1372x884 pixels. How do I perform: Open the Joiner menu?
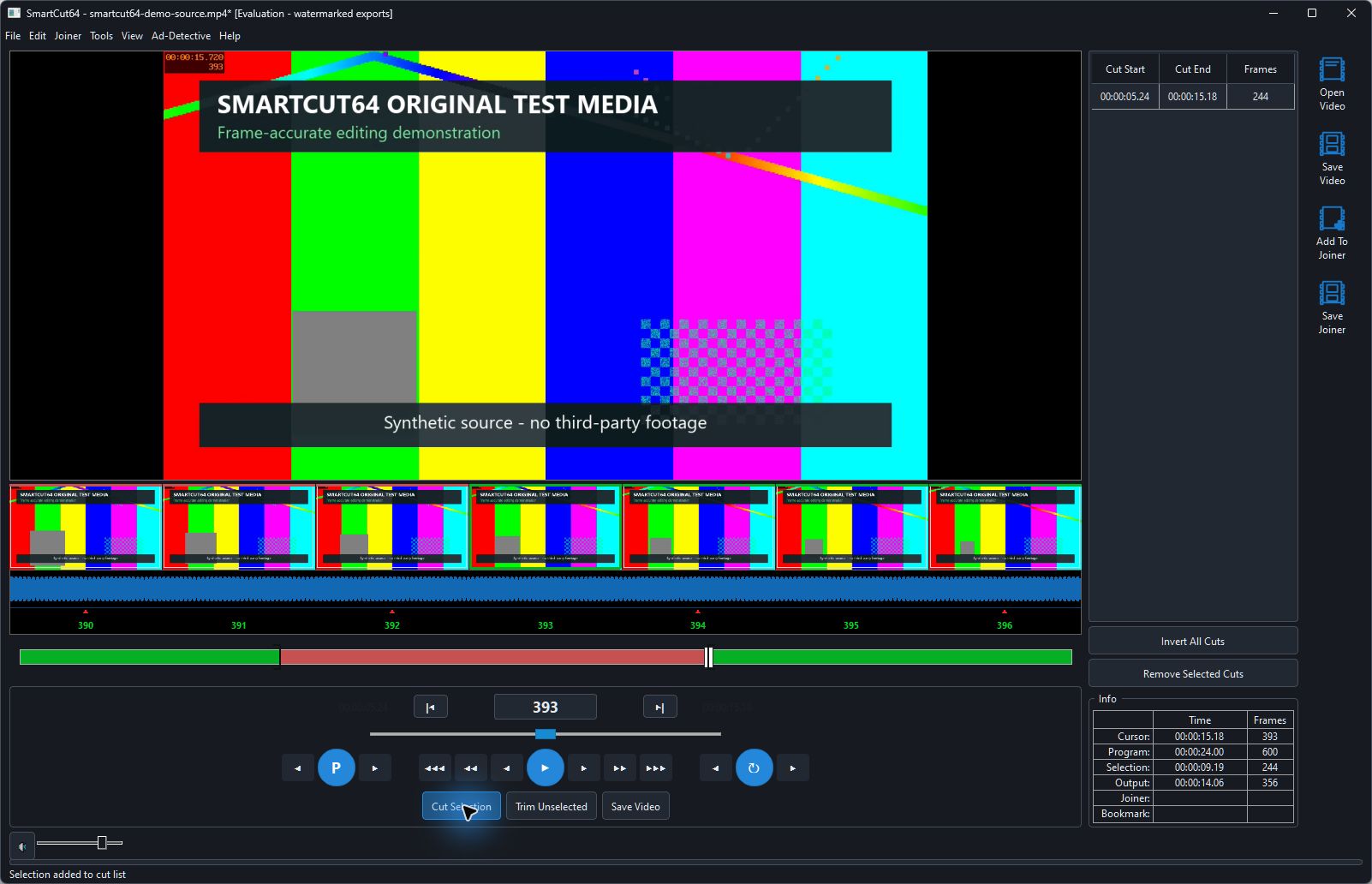pyautogui.click(x=68, y=36)
